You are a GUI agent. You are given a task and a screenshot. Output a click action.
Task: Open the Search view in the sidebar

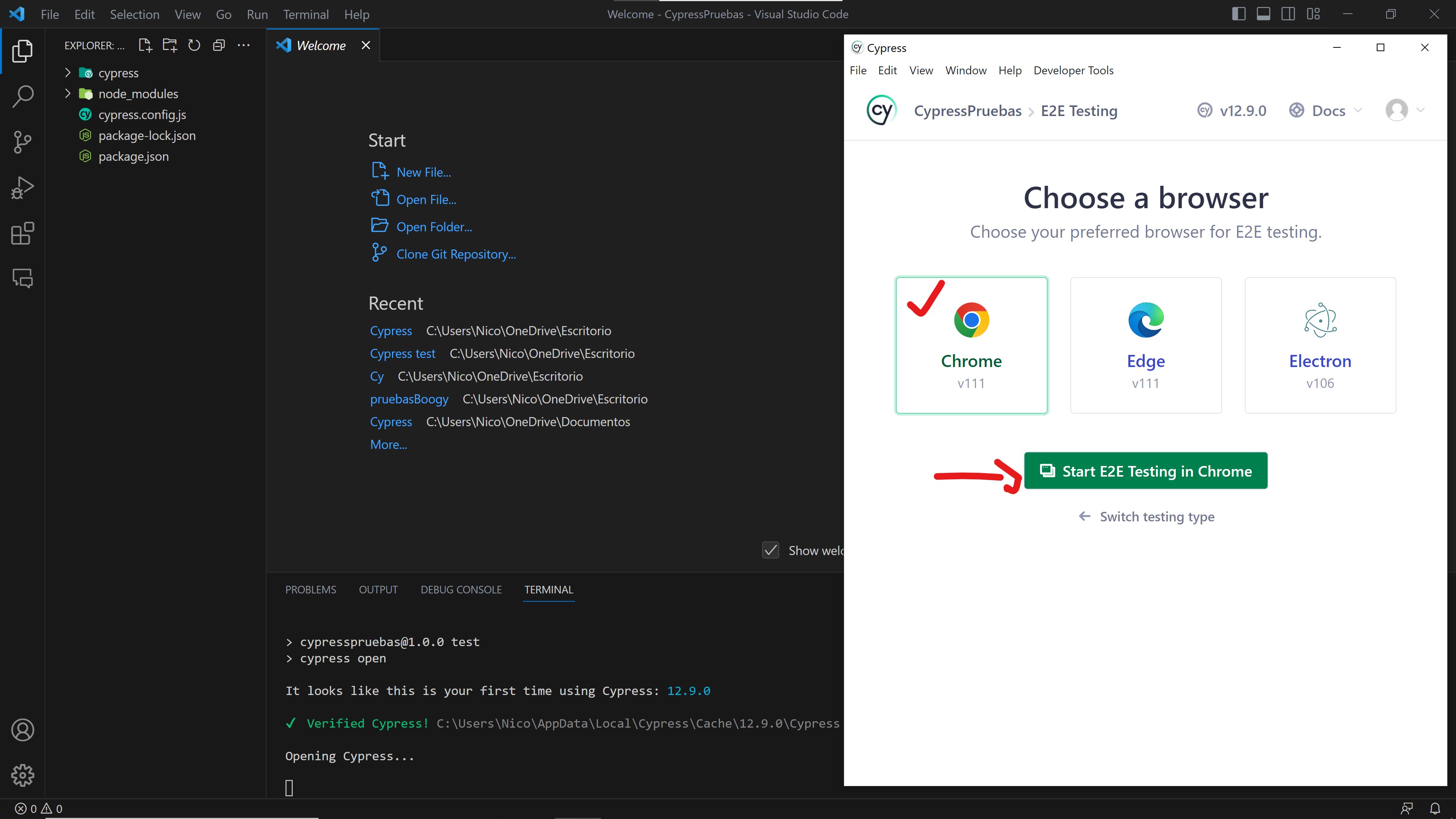tap(23, 96)
